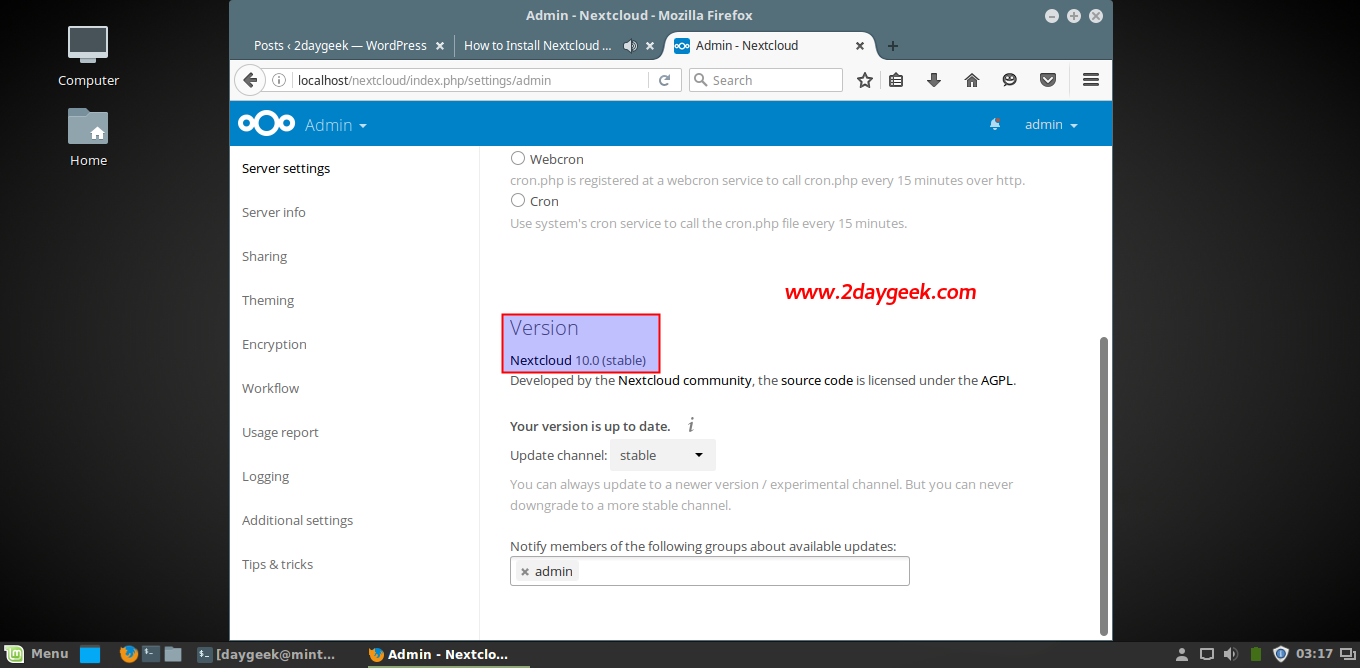Check the battery tray icon
Viewport: 1360px width, 668px height.
coord(1256,654)
